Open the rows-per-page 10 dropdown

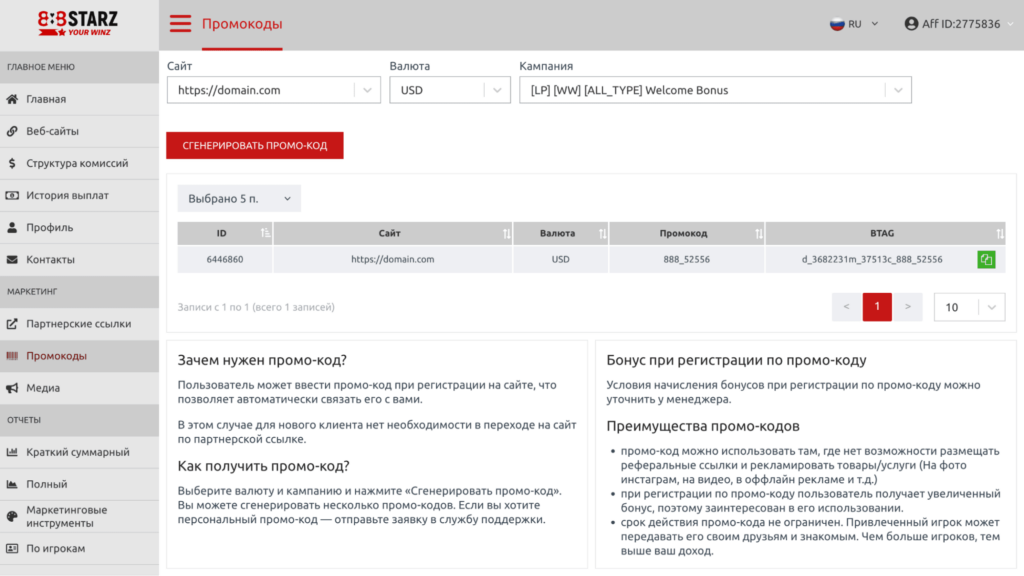[969, 307]
